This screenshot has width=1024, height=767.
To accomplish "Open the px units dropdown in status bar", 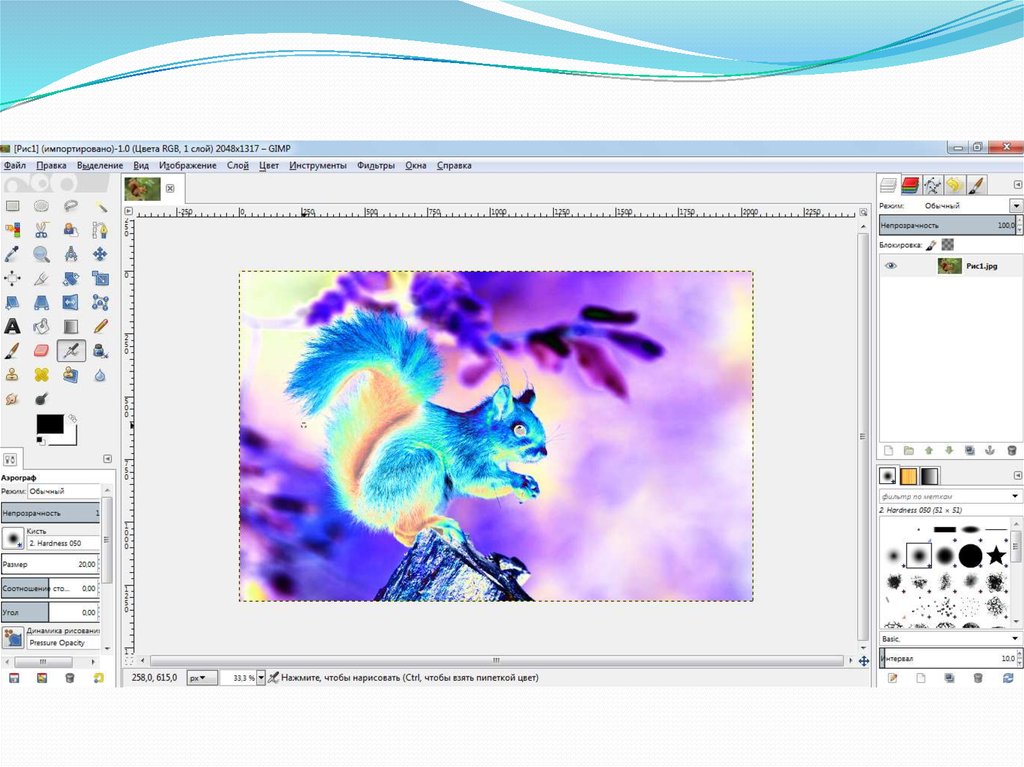I will [203, 678].
